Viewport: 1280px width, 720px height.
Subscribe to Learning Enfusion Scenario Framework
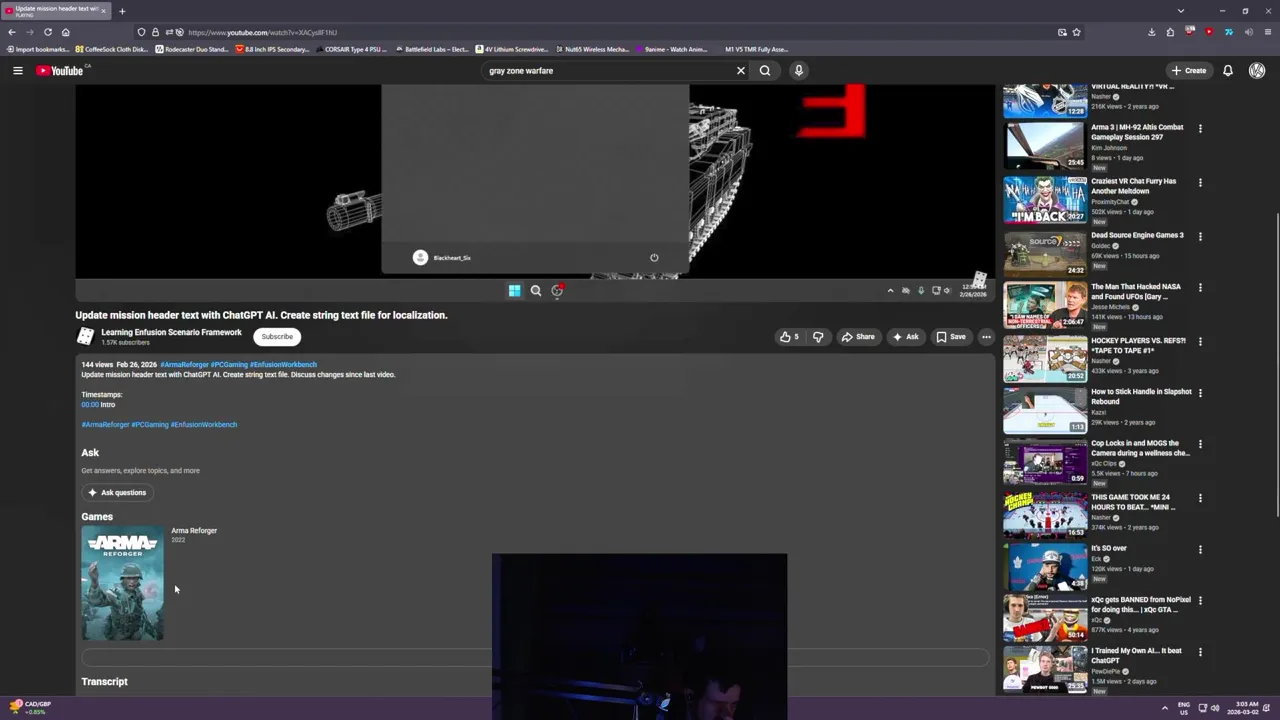pos(277,337)
